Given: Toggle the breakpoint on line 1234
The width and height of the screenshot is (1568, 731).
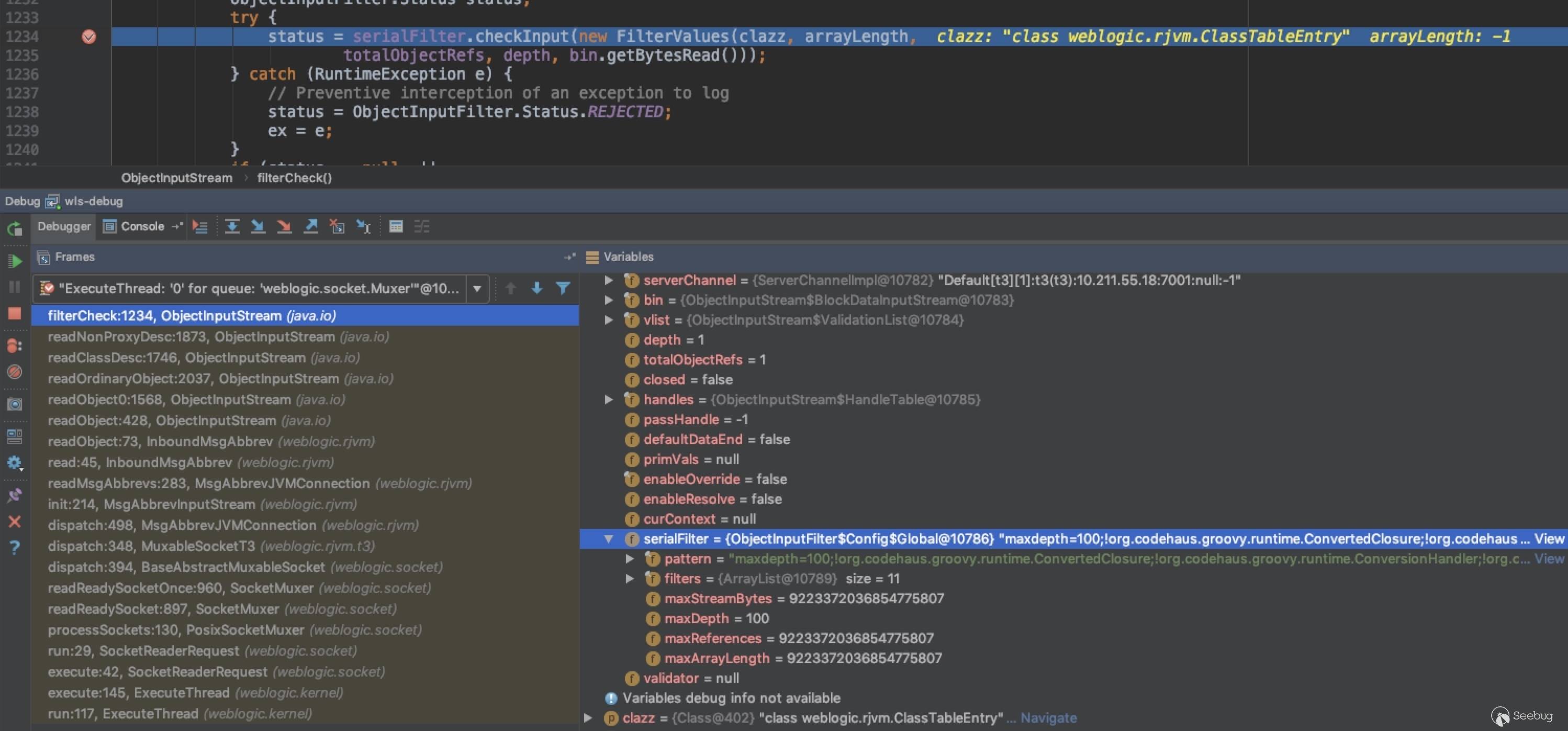Looking at the screenshot, I should [89, 37].
